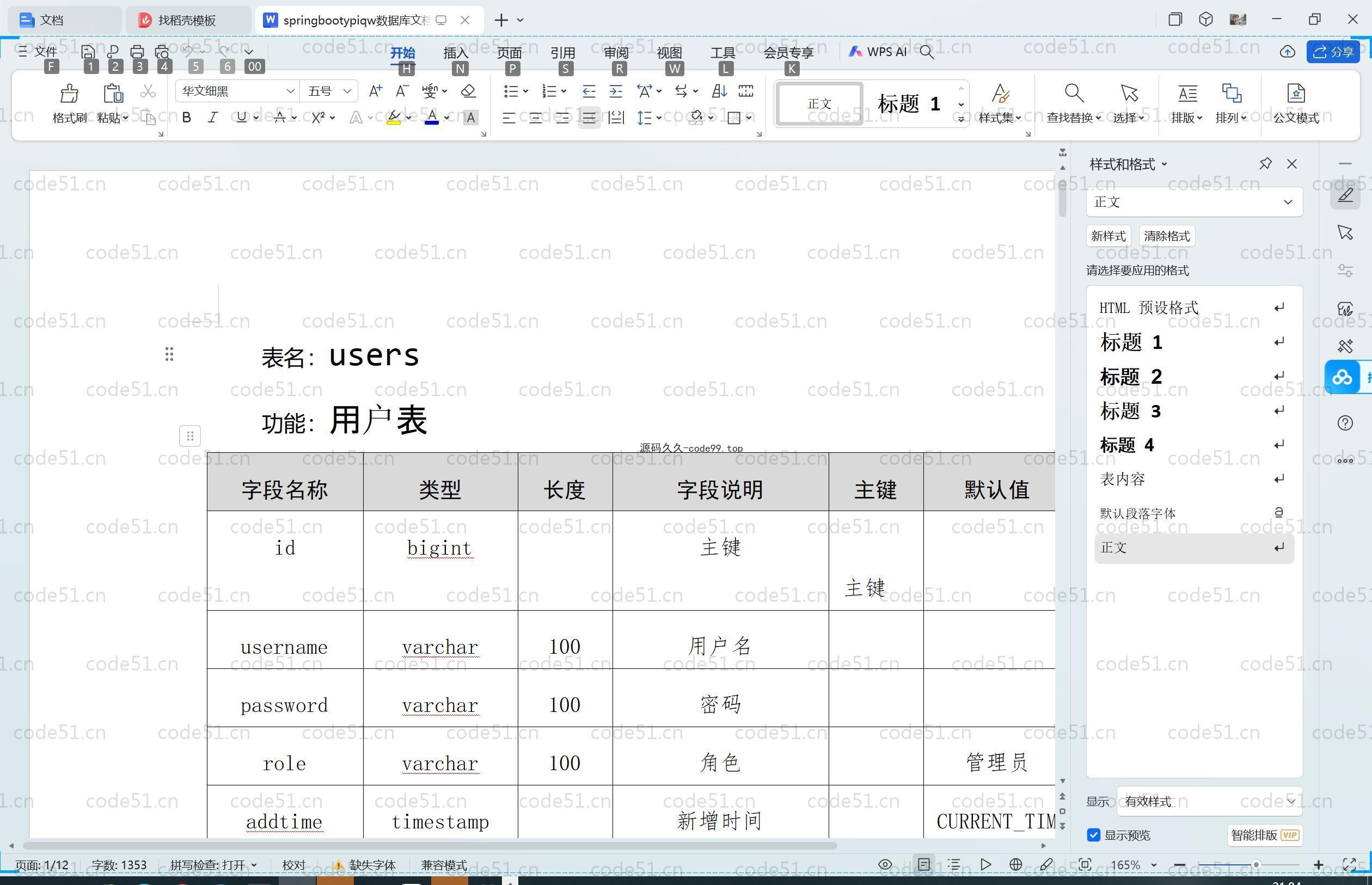Click the print icon in quick access toolbar

point(137,52)
